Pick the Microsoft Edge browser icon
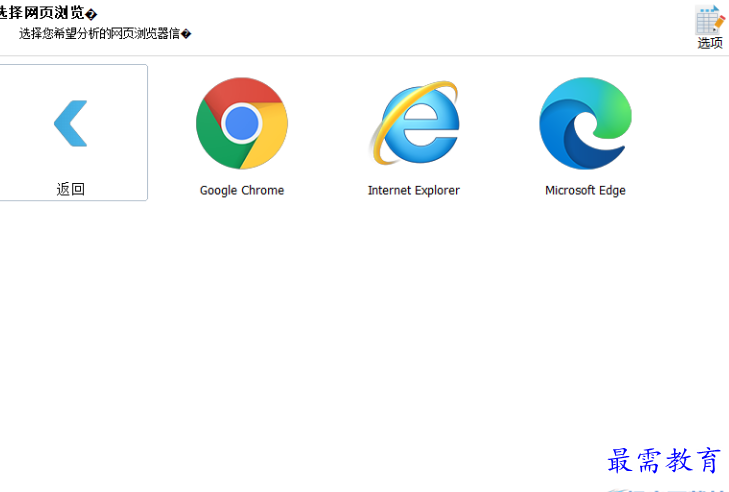This screenshot has width=729, height=492. 585,123
